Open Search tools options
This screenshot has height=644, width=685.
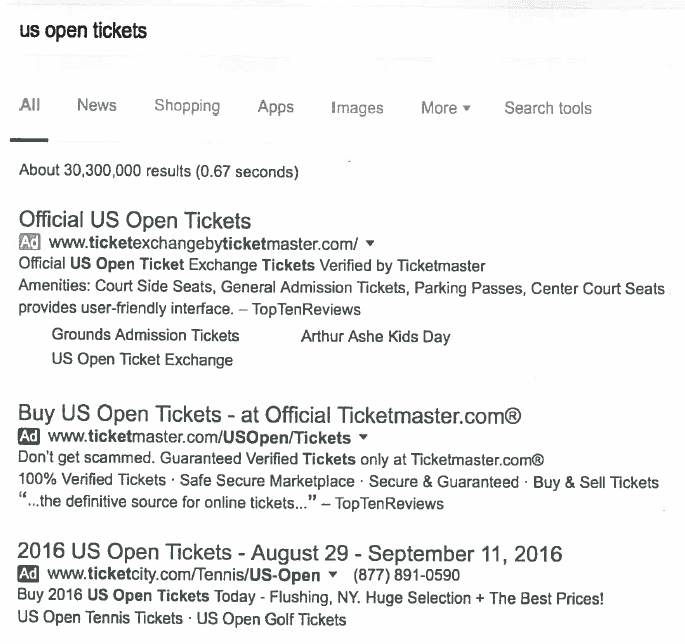[548, 108]
